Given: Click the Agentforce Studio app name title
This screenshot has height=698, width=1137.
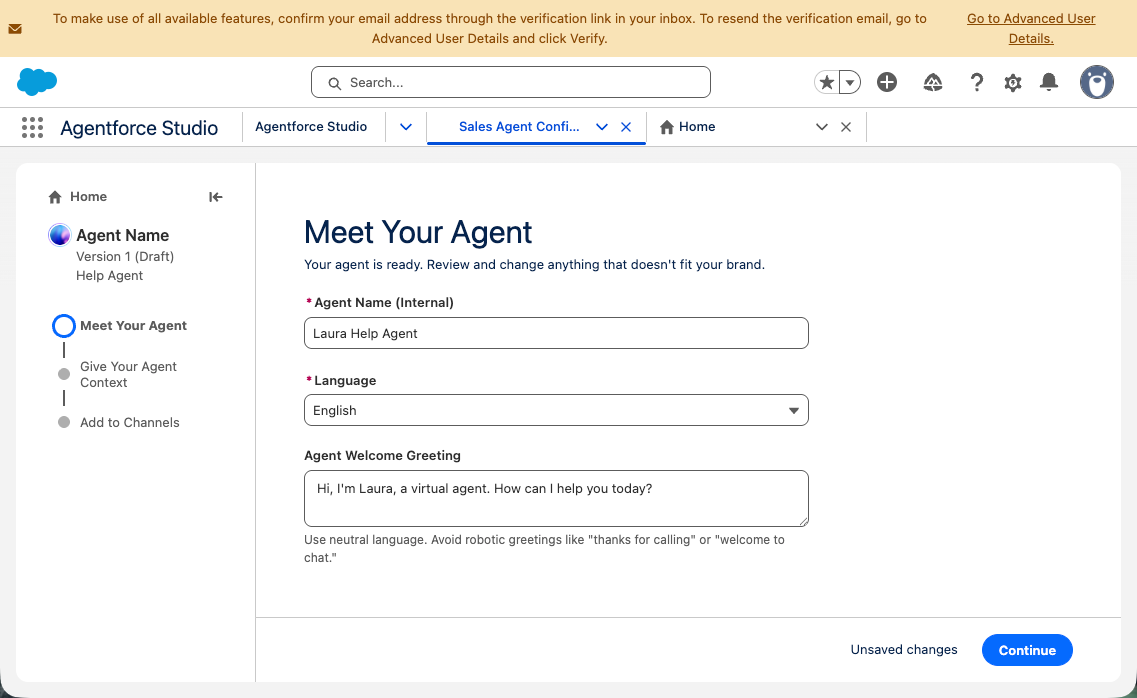Looking at the screenshot, I should [x=139, y=128].
